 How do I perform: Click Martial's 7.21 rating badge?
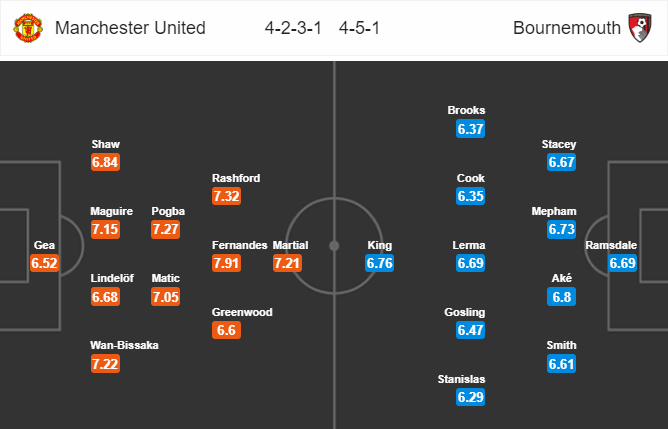point(289,263)
